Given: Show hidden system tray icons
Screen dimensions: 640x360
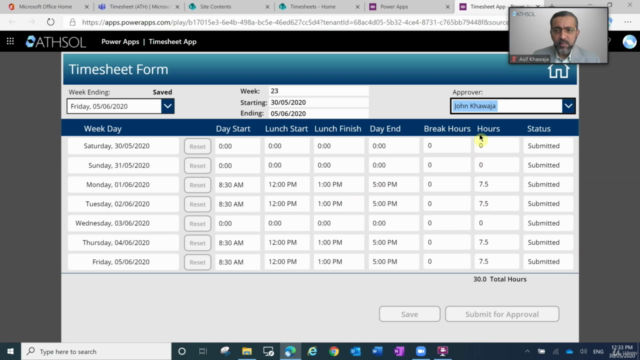Looking at the screenshot, I should 527,351.
